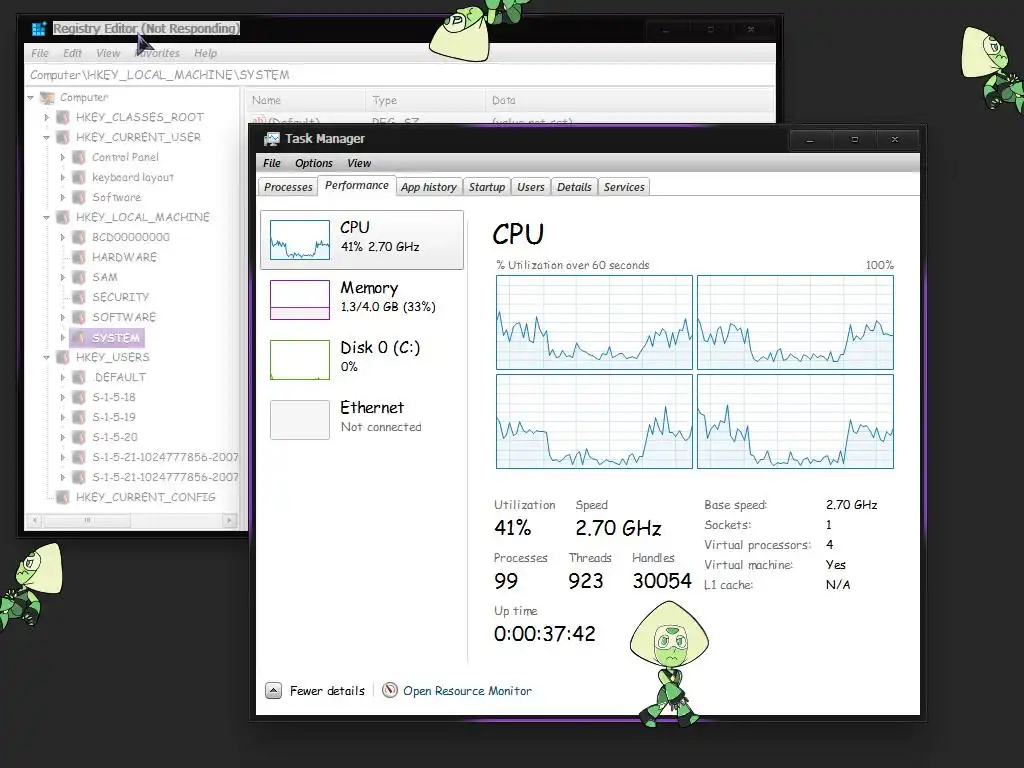Click the .DEFAULT key folder icon
1024x768 pixels.
click(79, 377)
